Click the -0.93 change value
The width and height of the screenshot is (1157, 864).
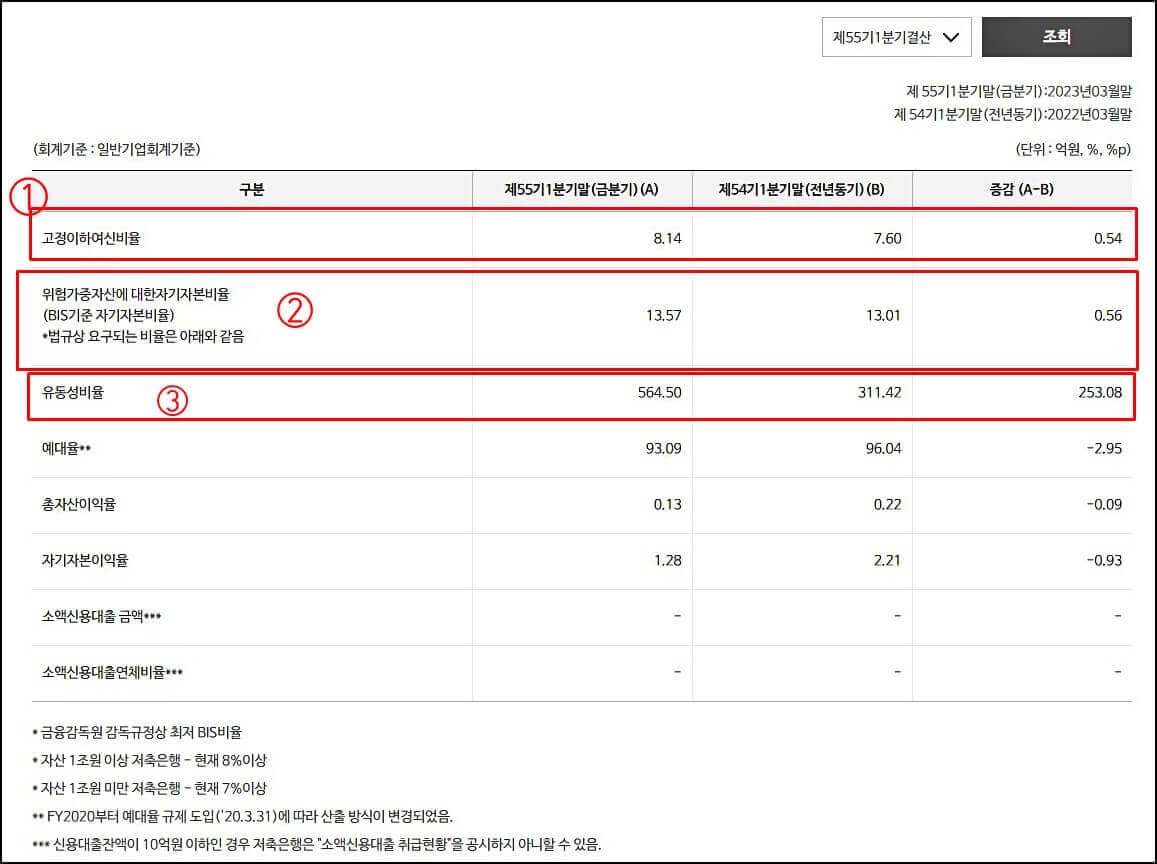coord(1104,561)
